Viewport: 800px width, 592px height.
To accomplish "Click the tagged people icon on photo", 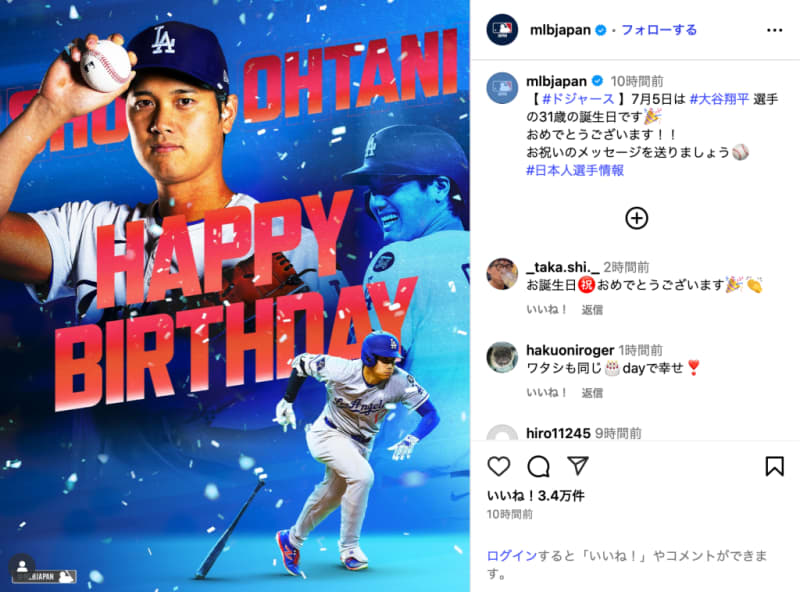I will (22, 566).
